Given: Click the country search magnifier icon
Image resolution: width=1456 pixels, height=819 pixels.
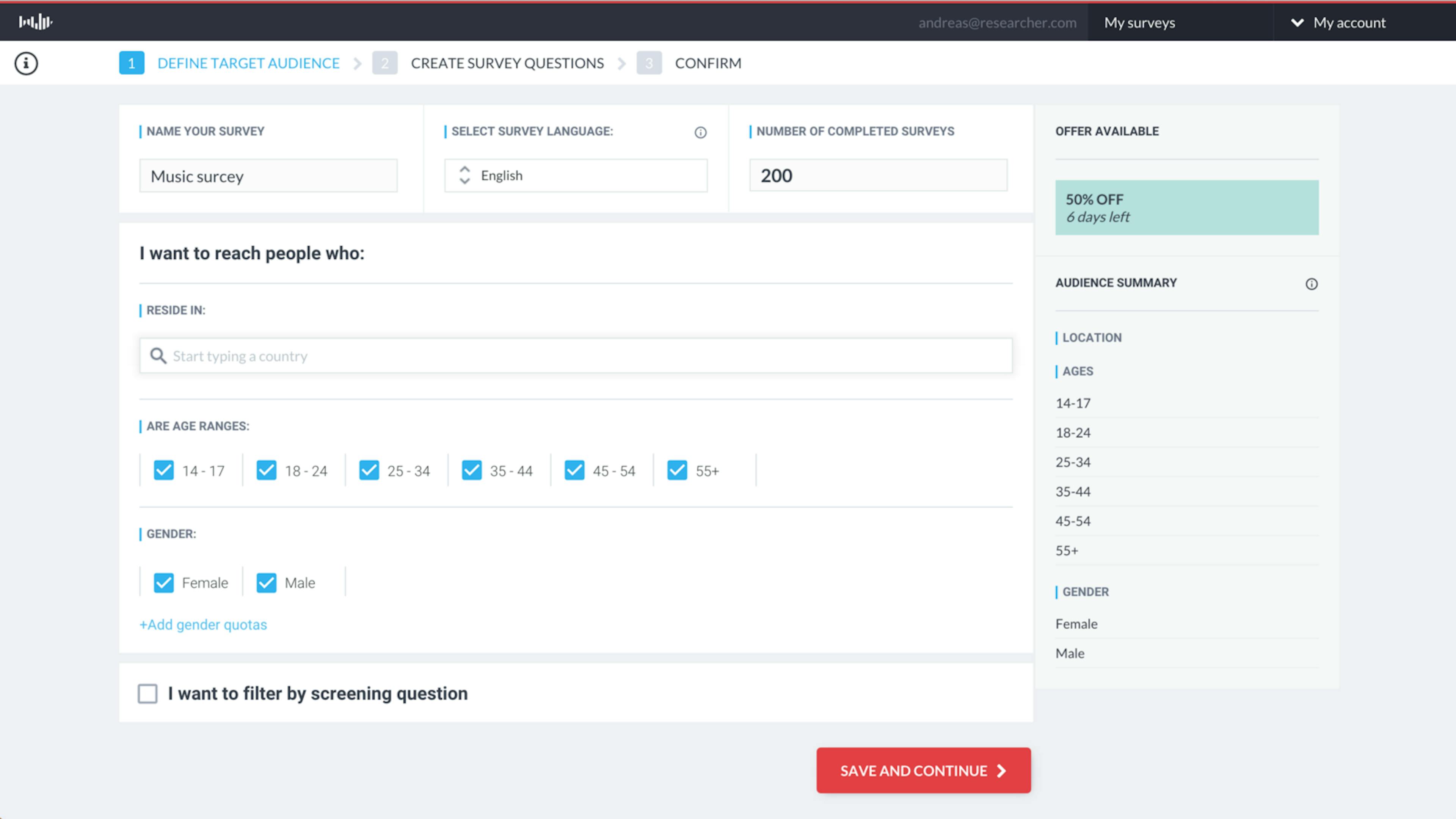Looking at the screenshot, I should (x=158, y=356).
